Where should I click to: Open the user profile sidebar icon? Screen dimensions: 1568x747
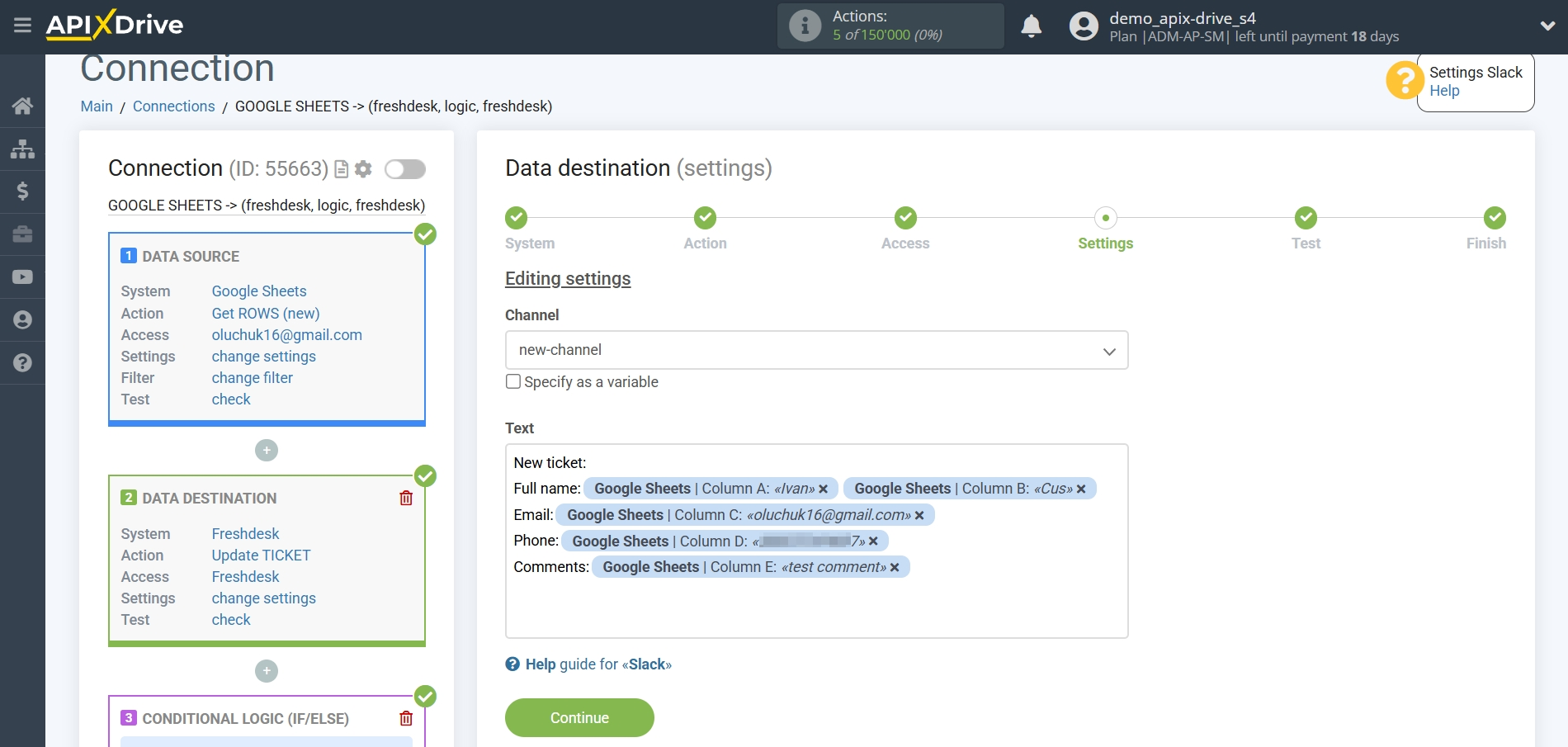(22, 320)
